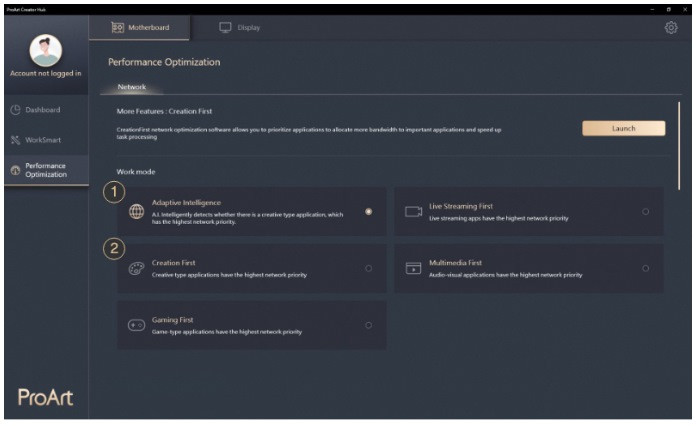Click the WorkSmart sidebar icon

click(x=16, y=140)
